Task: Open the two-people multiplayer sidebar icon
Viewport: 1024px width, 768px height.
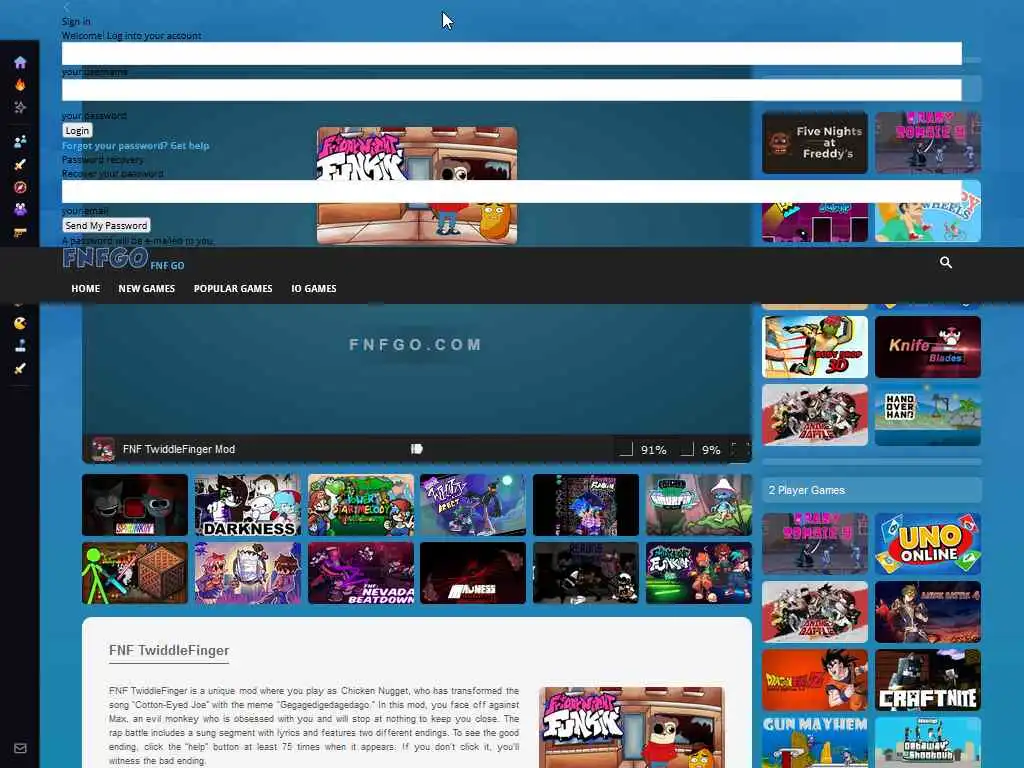Action: click(x=20, y=141)
